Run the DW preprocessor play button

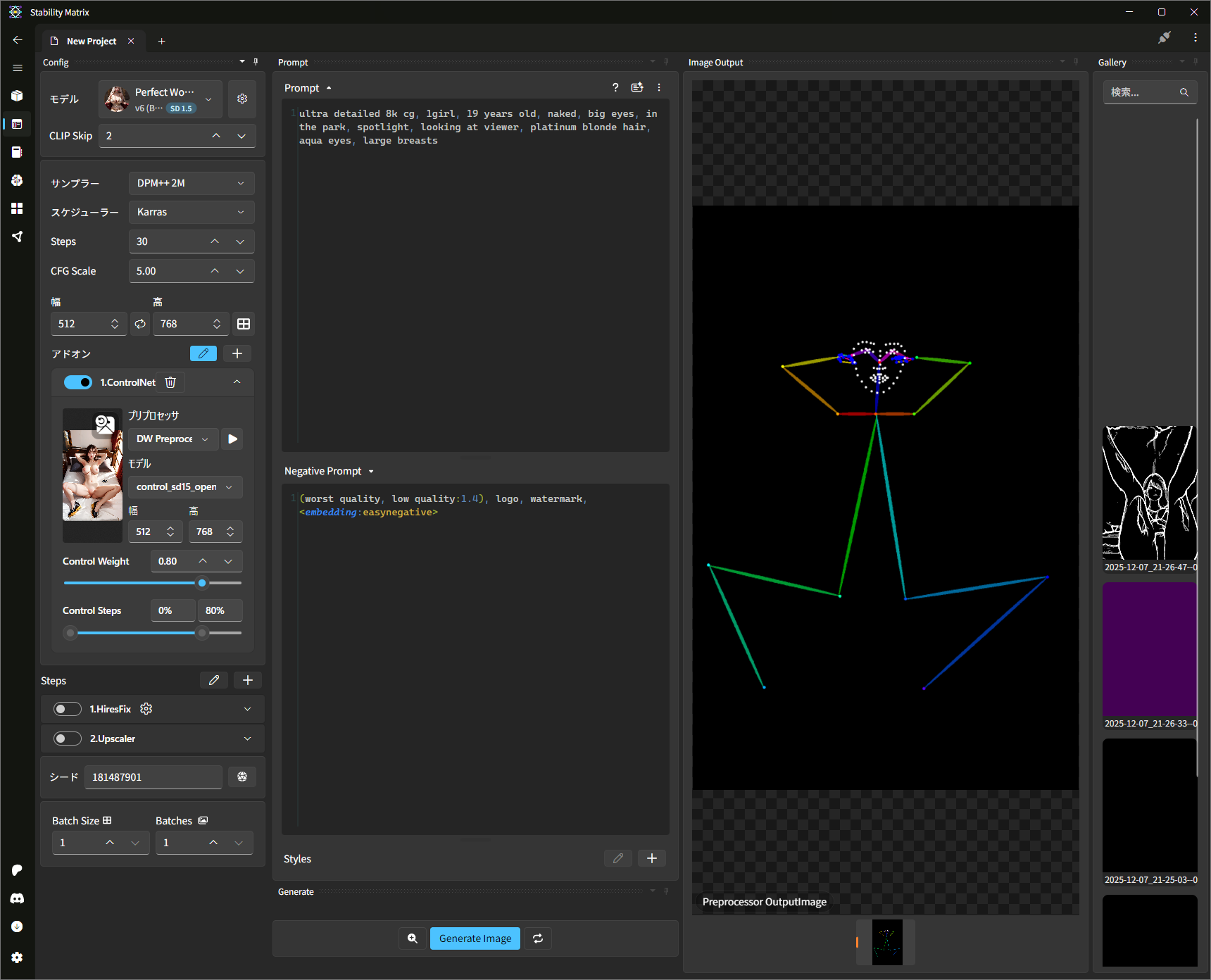tap(232, 439)
